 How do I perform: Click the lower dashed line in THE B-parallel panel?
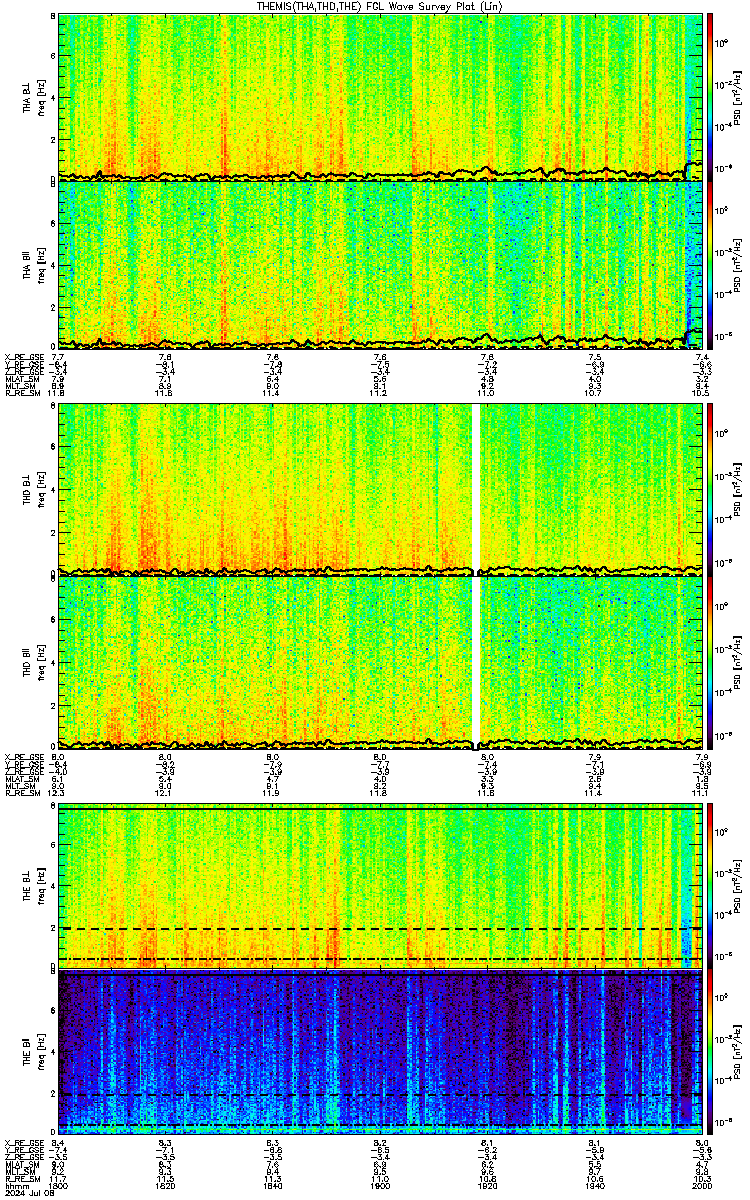point(380,1126)
